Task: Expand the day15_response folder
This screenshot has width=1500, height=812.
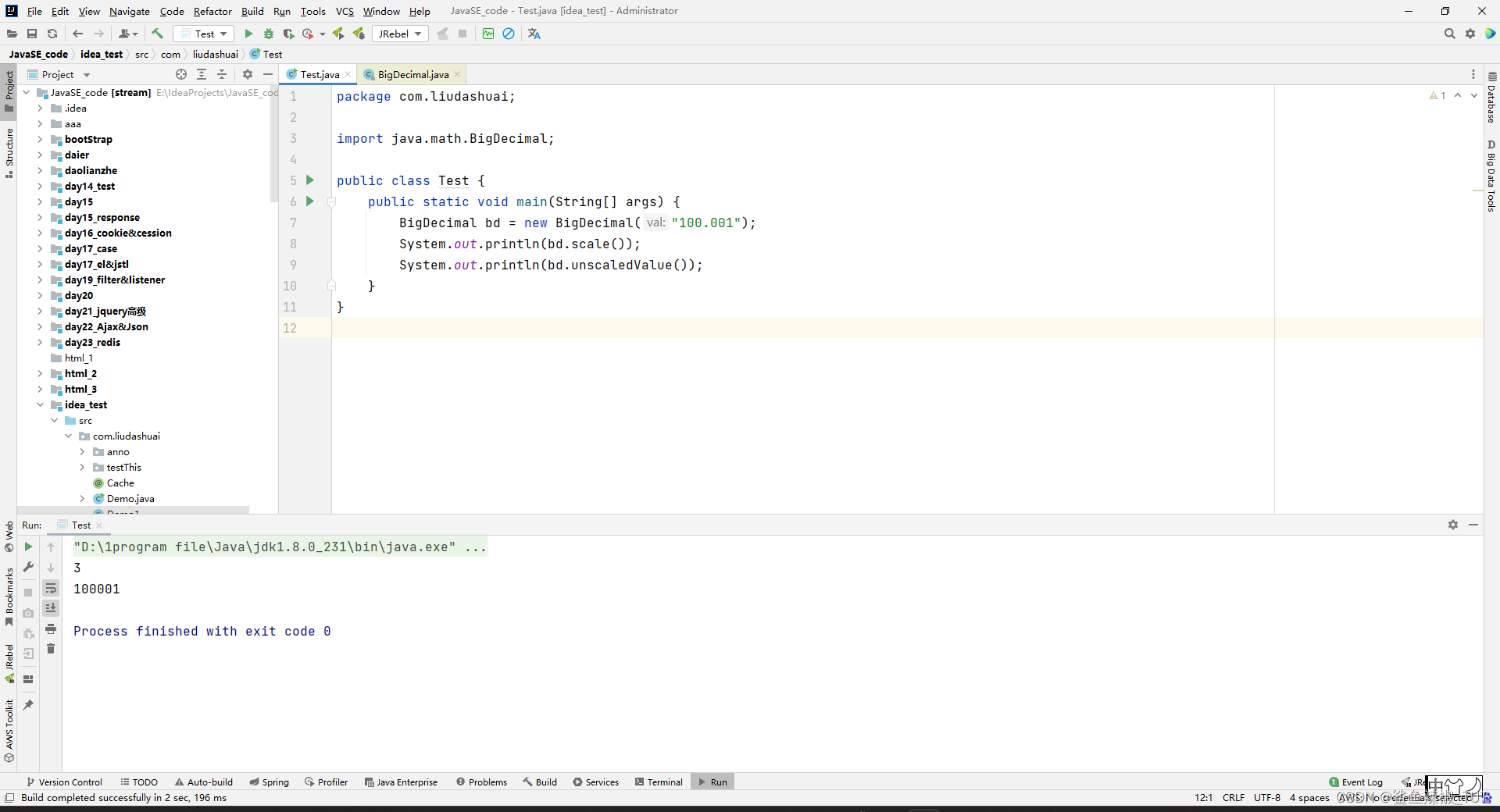Action: coord(40,217)
